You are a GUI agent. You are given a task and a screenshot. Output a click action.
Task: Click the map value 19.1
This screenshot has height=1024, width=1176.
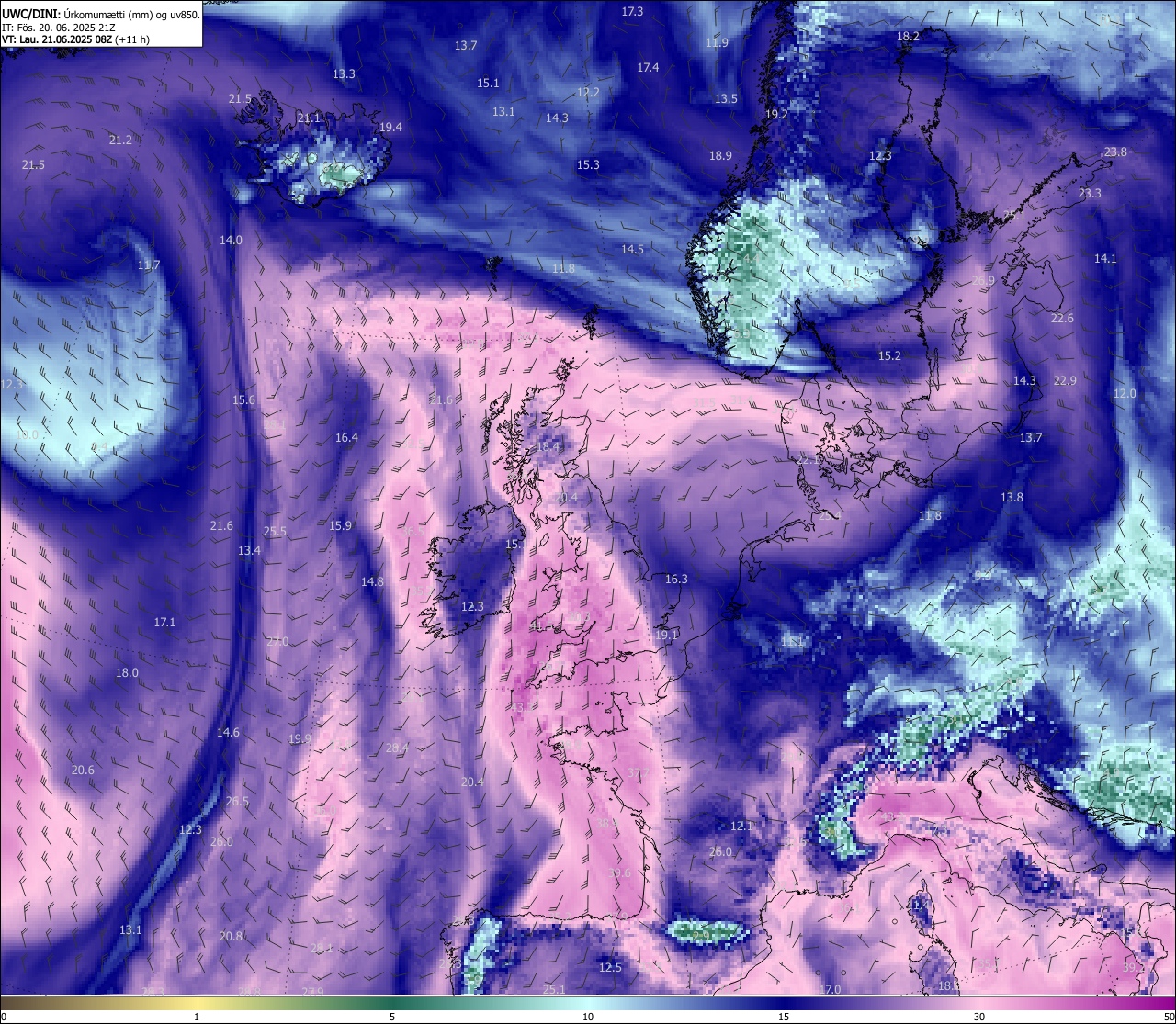pyautogui.click(x=666, y=636)
